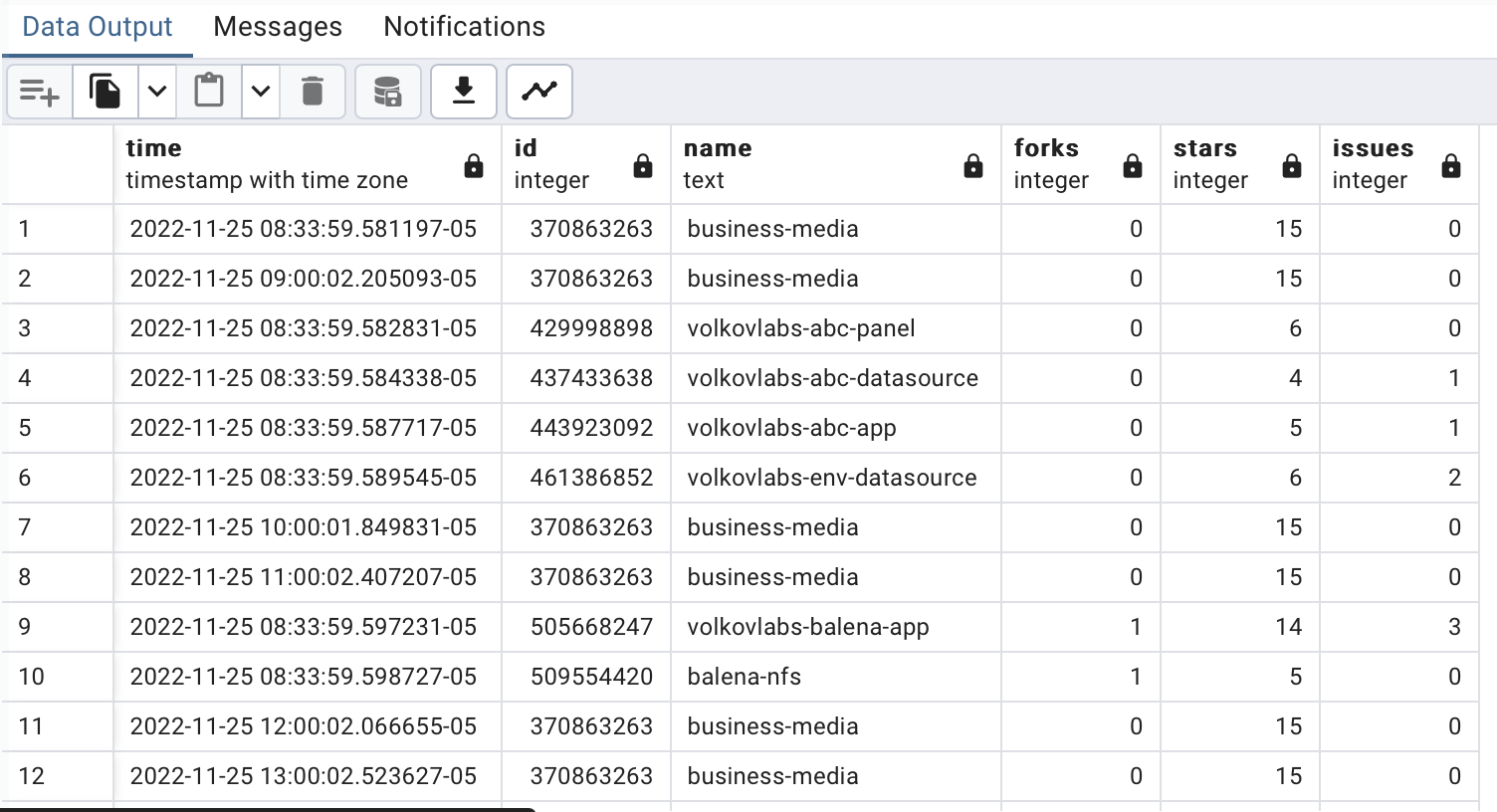Click issues value 2 in env-datasource row
Screen dimensions: 1497x812
(1399, 478)
